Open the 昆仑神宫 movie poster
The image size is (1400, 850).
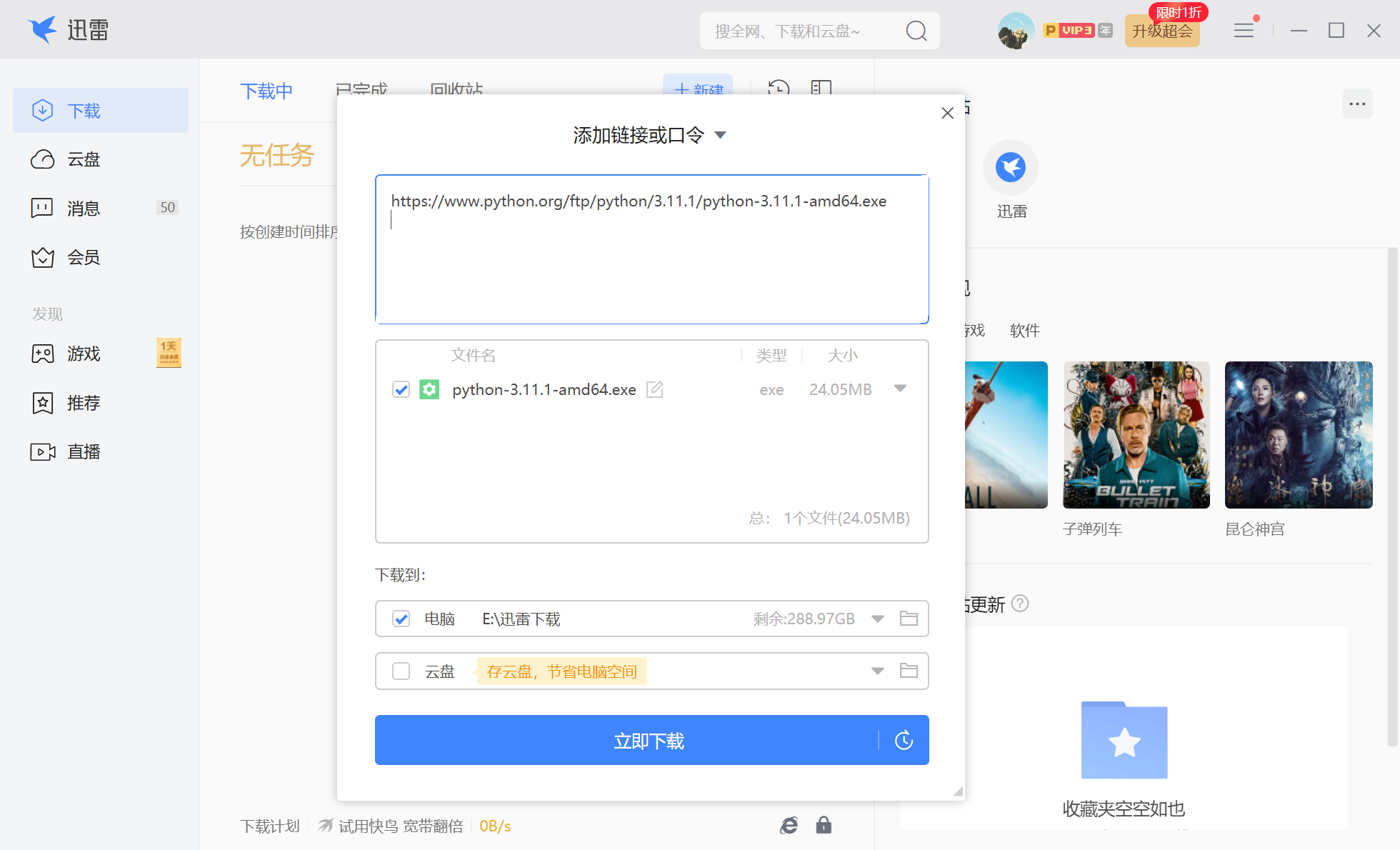pos(1299,435)
